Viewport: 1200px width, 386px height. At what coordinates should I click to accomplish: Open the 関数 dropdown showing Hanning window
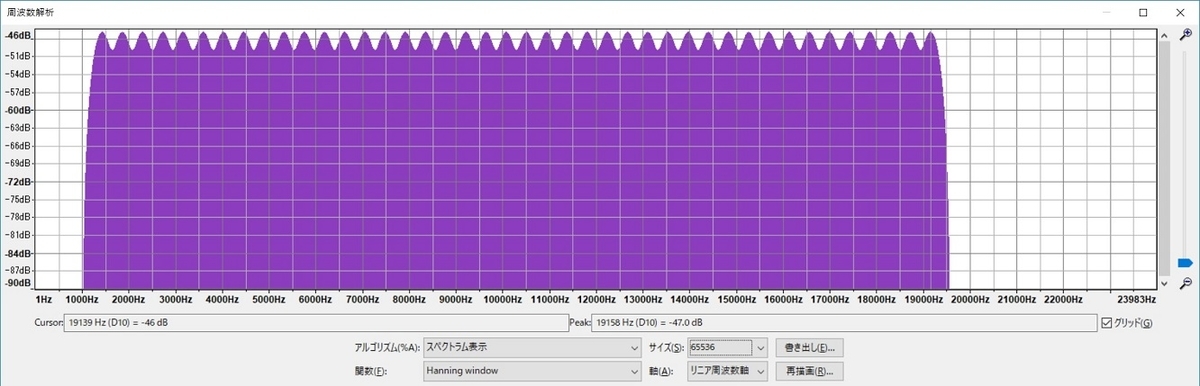pyautogui.click(x=532, y=372)
